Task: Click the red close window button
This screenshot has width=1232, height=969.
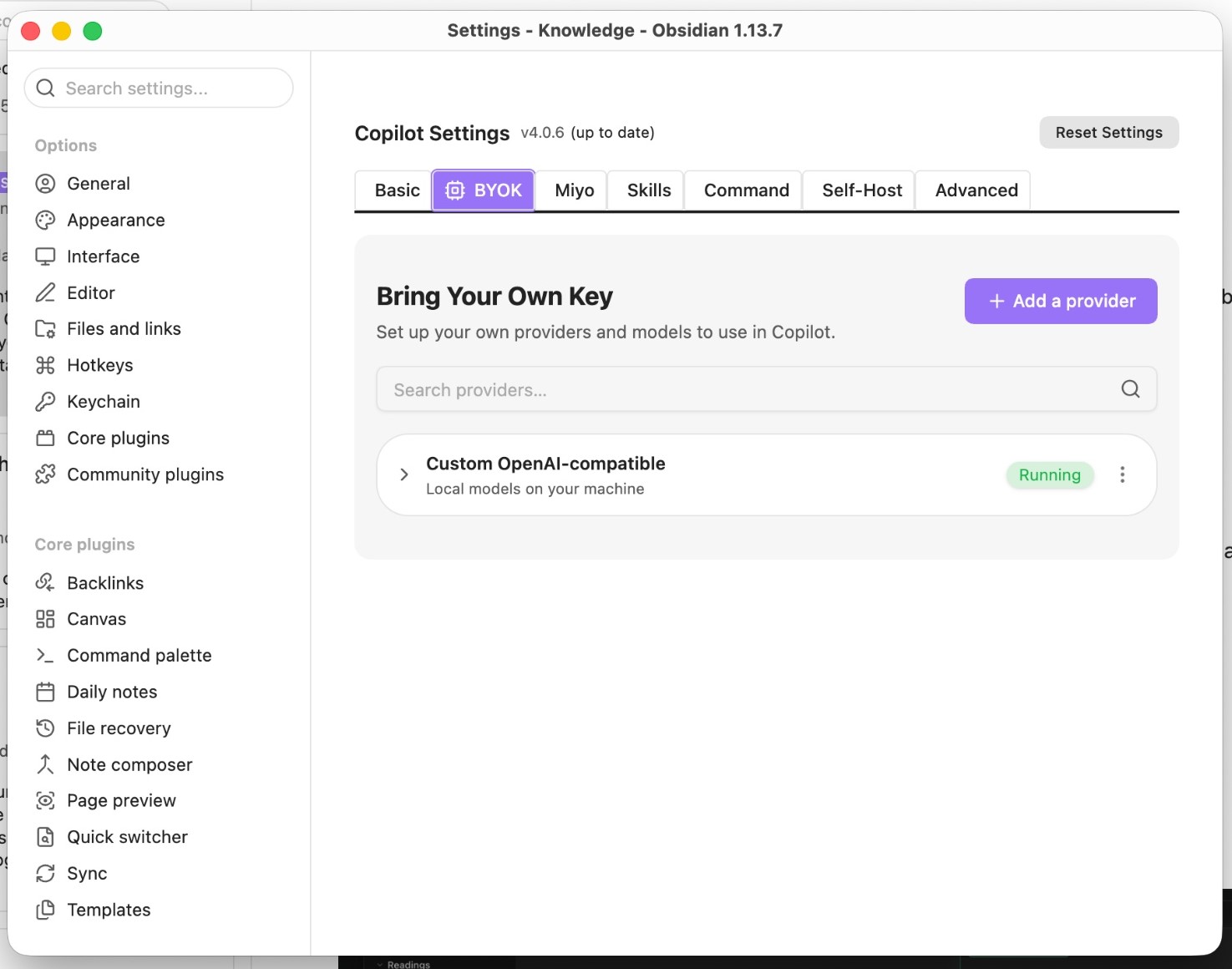Action: 31,31
